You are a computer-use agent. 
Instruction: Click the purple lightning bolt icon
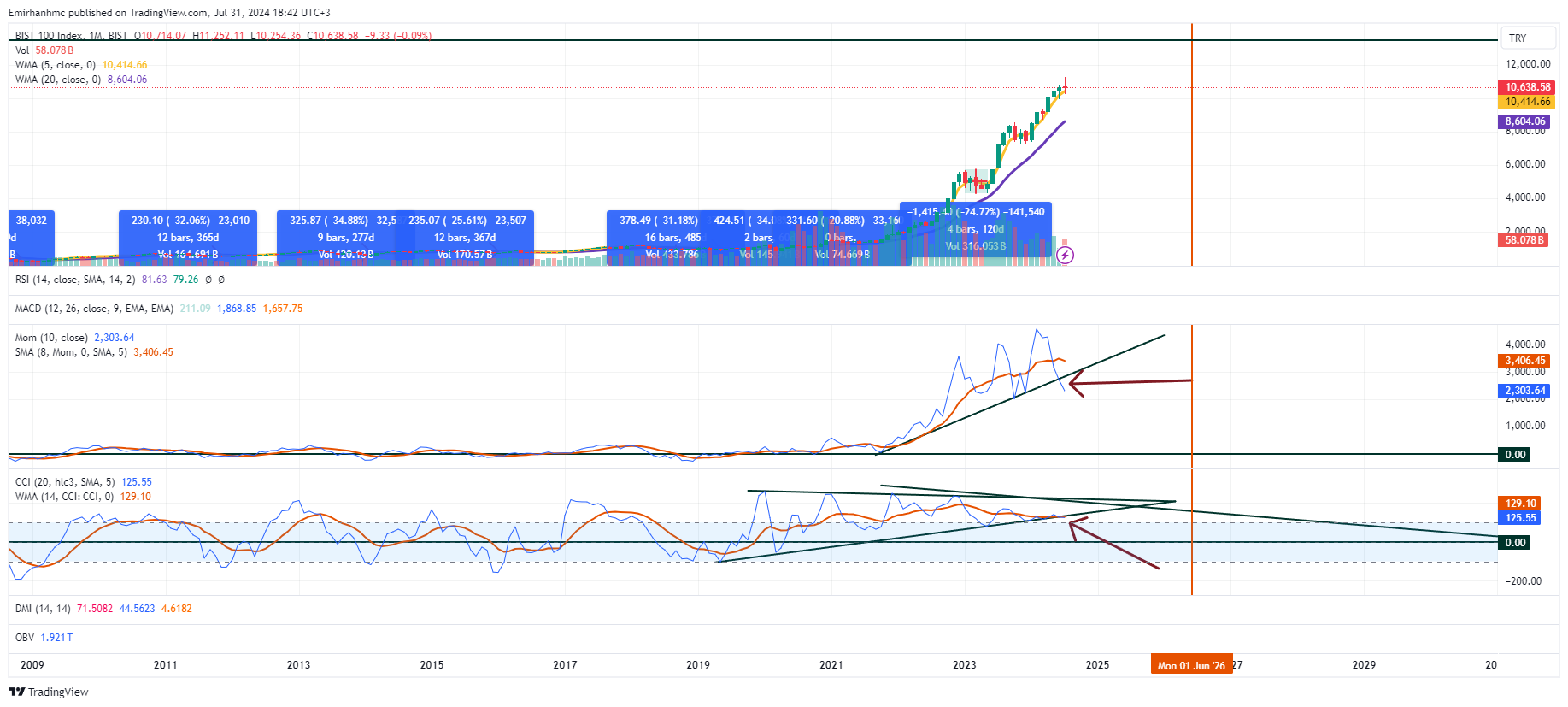pyautogui.click(x=1065, y=255)
